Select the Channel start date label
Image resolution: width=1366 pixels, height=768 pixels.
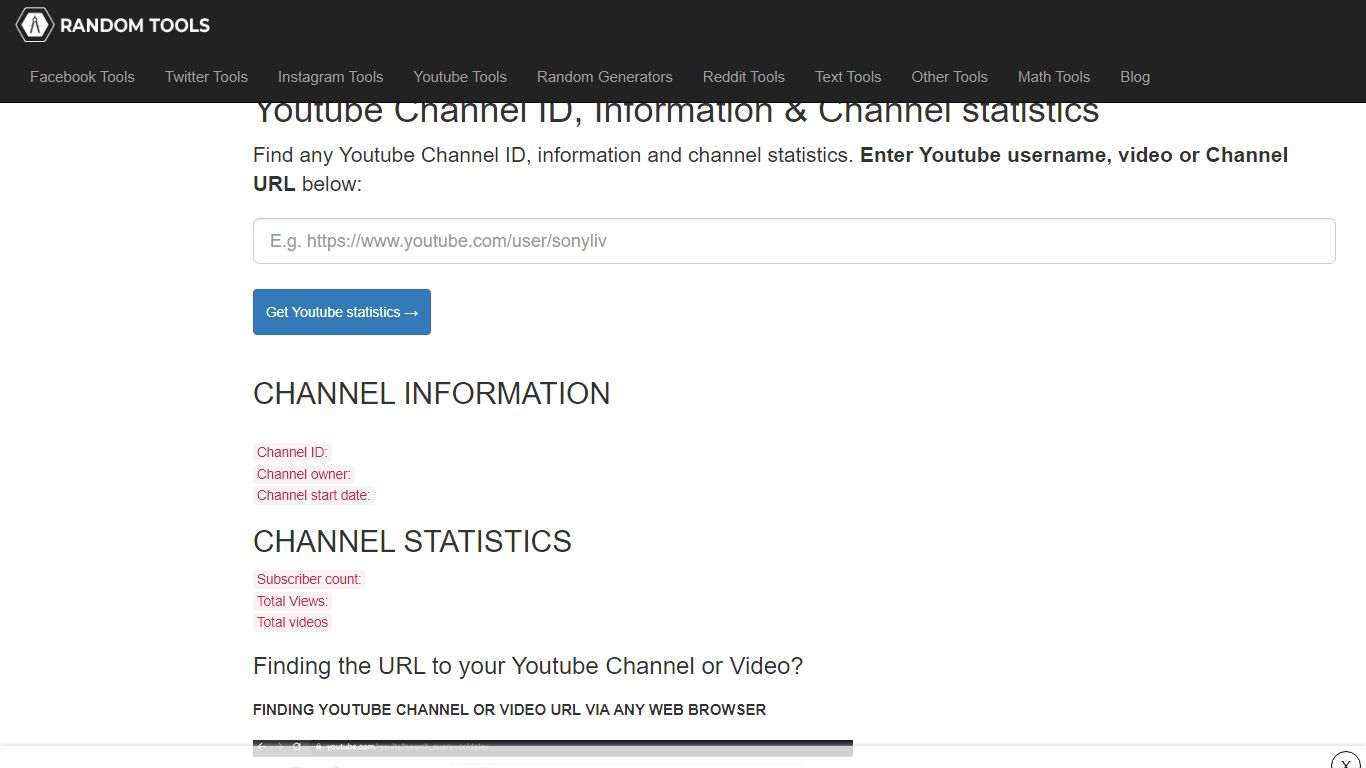pyautogui.click(x=313, y=495)
